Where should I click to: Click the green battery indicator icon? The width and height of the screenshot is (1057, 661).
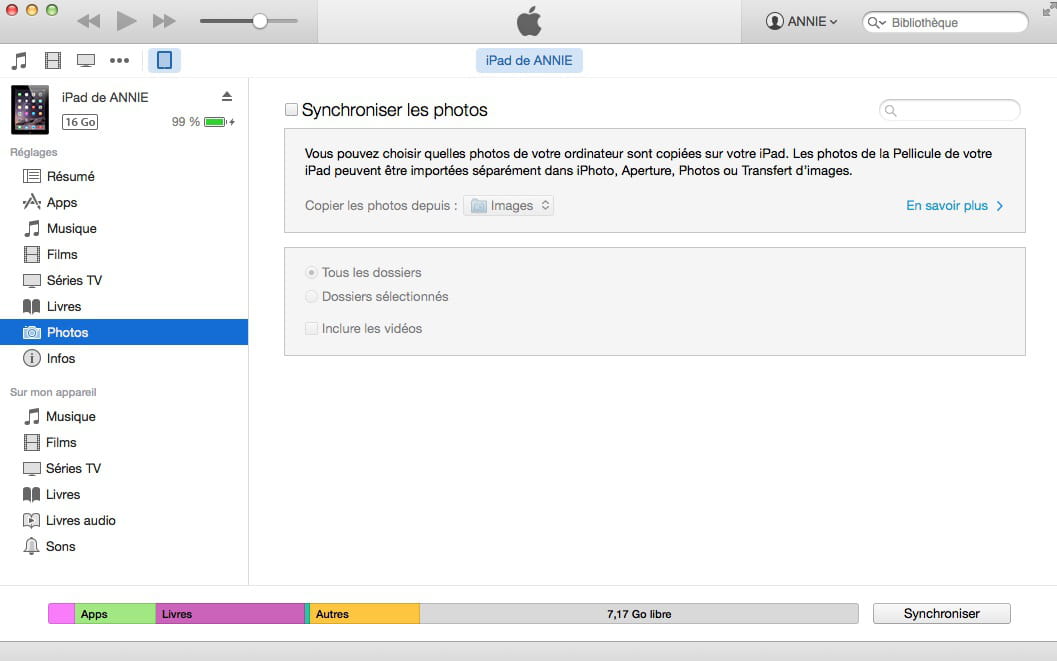216,122
